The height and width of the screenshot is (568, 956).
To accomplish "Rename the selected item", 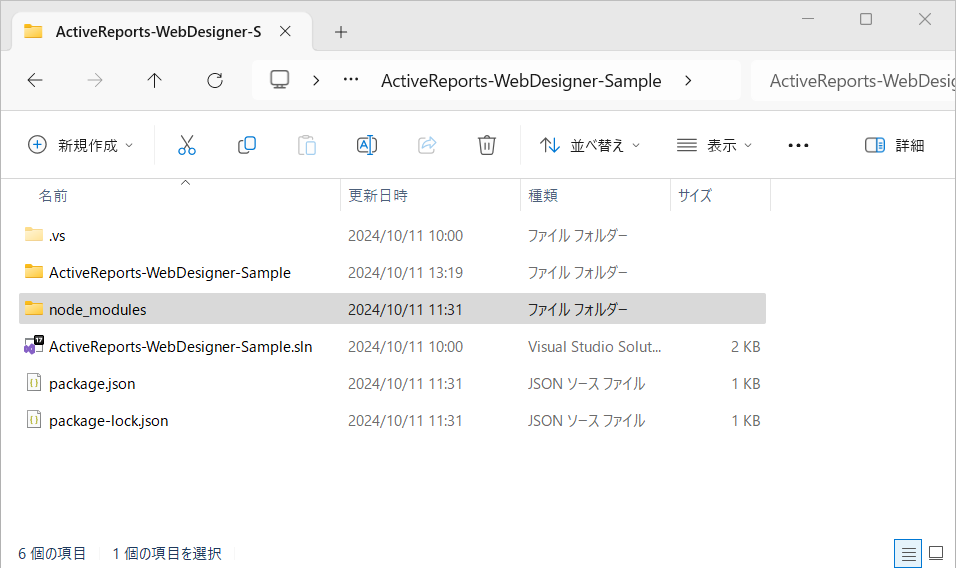I will (366, 145).
